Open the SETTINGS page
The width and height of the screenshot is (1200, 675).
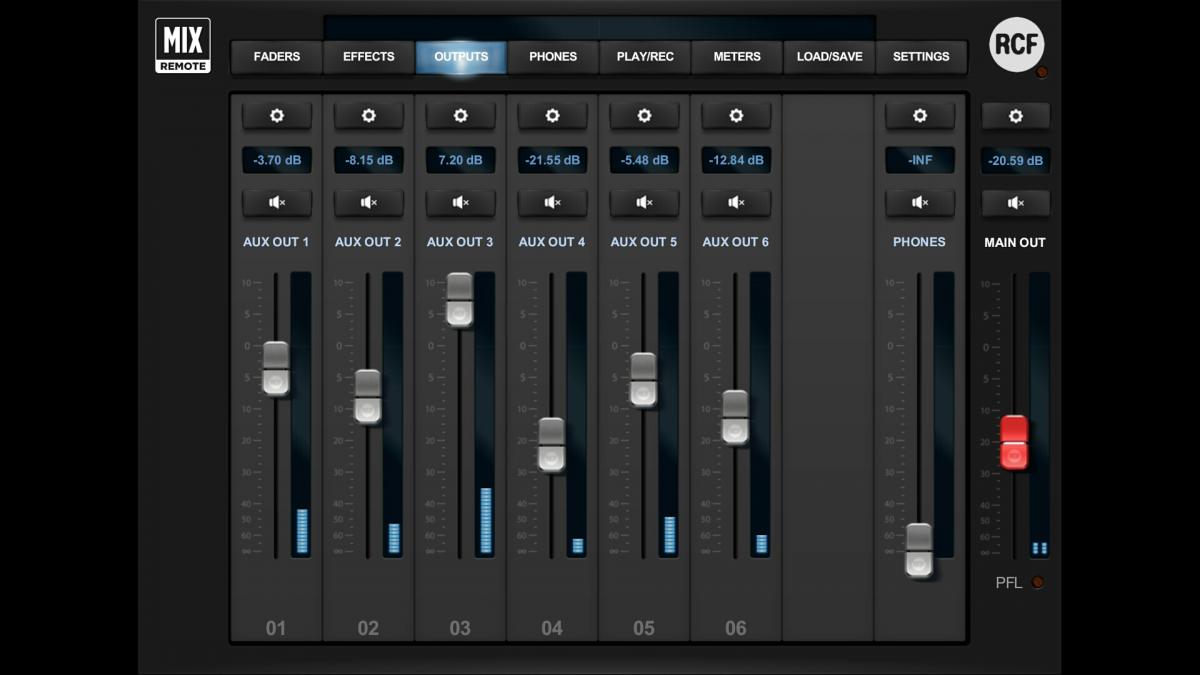(x=921, y=57)
